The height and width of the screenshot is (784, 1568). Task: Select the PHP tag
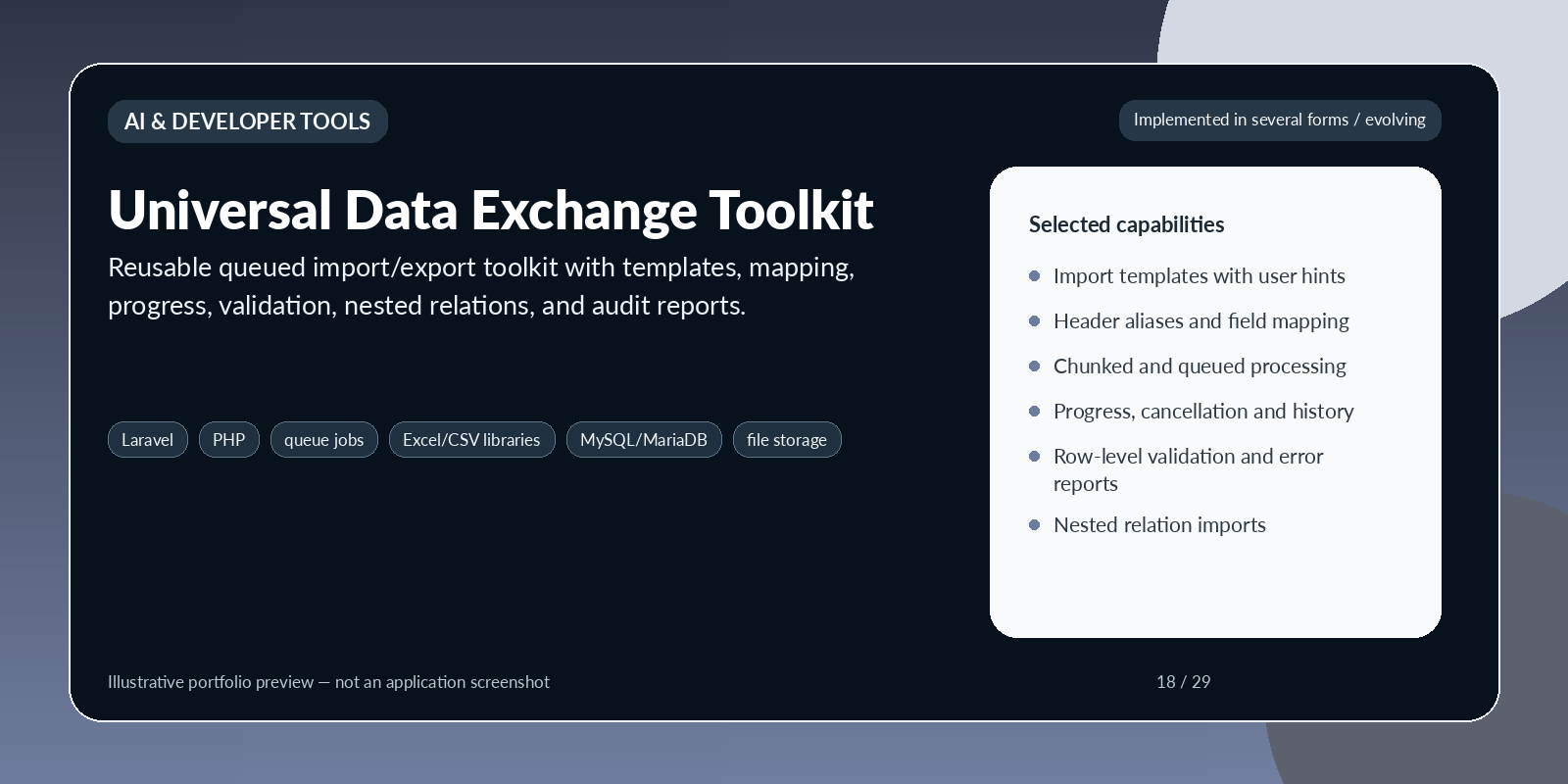228,439
